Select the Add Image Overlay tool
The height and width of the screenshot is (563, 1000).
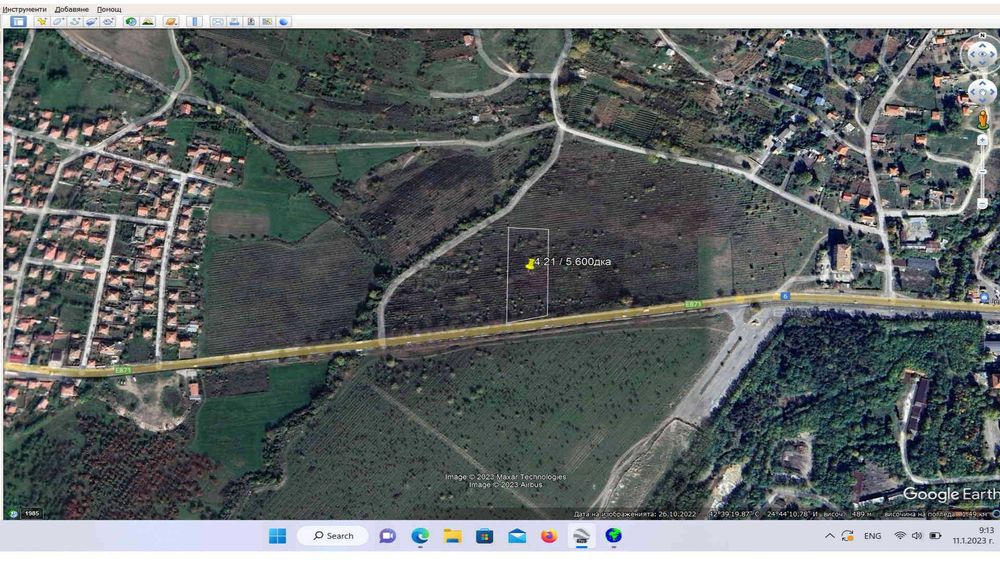(x=91, y=22)
